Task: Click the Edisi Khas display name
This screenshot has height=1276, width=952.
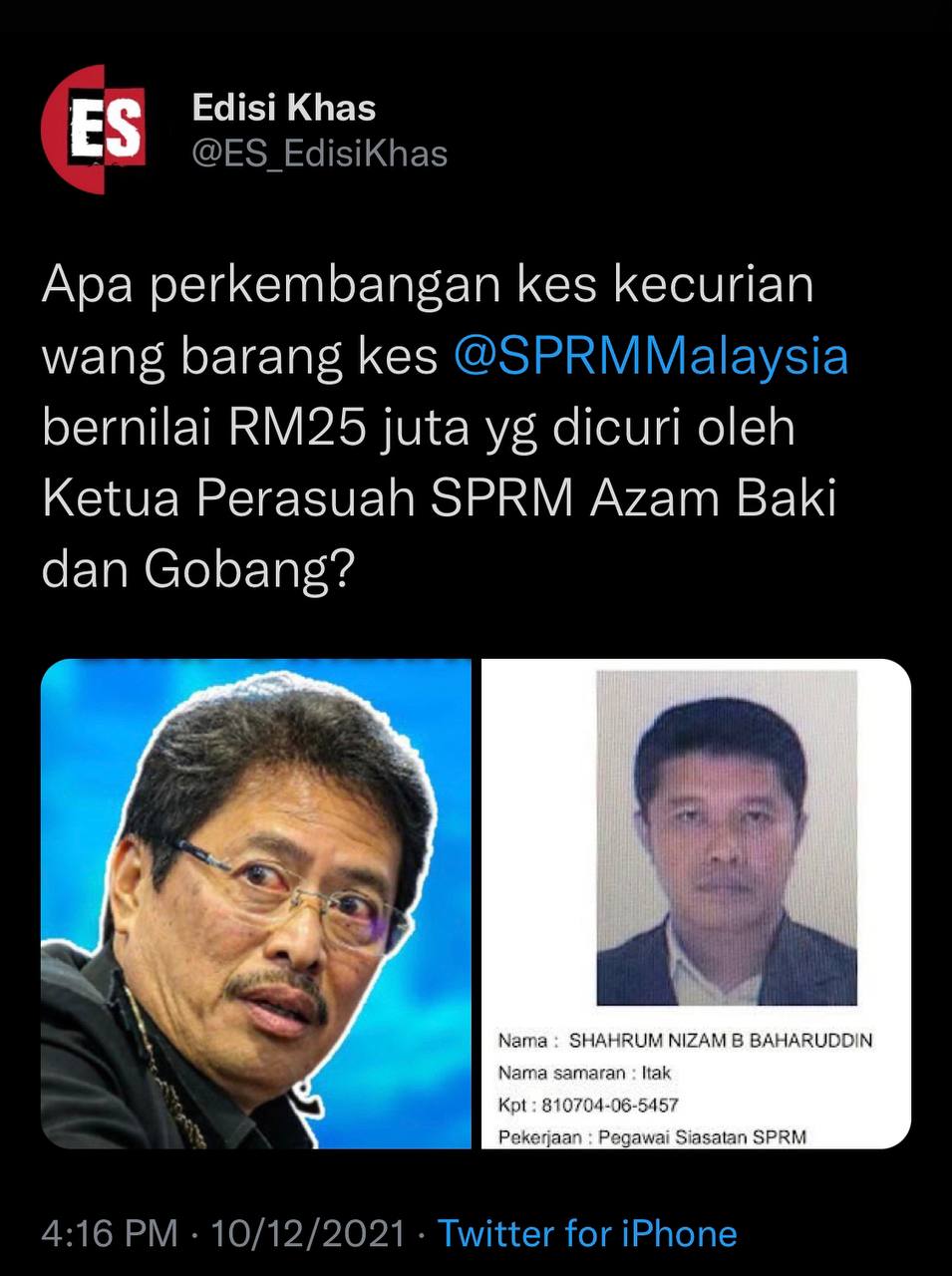Action: coord(283,108)
